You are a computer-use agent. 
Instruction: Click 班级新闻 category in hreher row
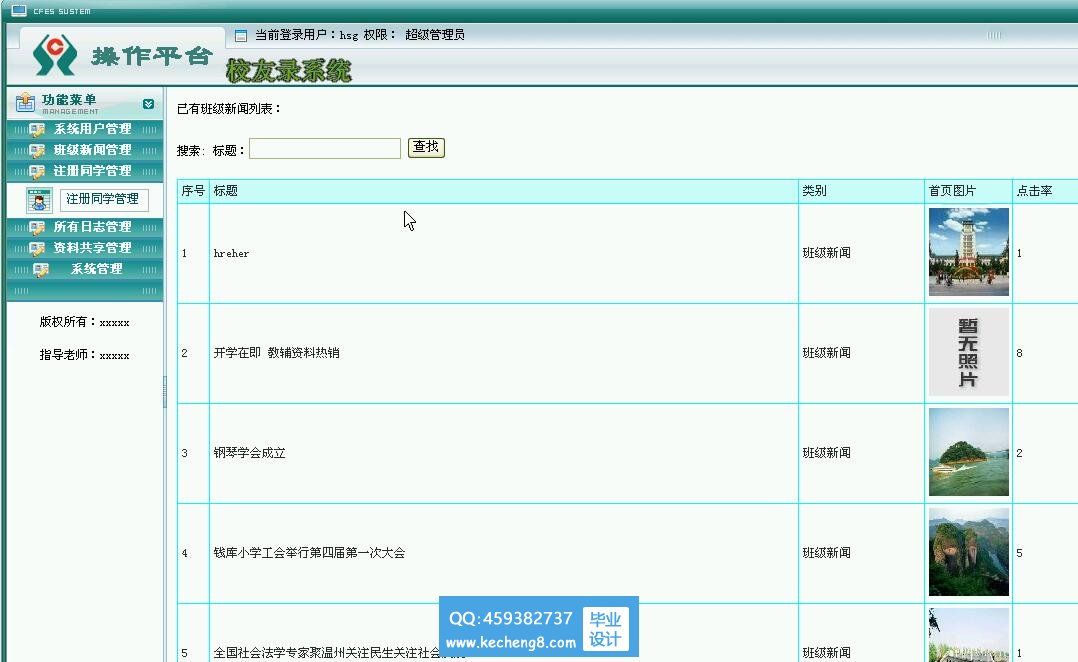point(826,253)
